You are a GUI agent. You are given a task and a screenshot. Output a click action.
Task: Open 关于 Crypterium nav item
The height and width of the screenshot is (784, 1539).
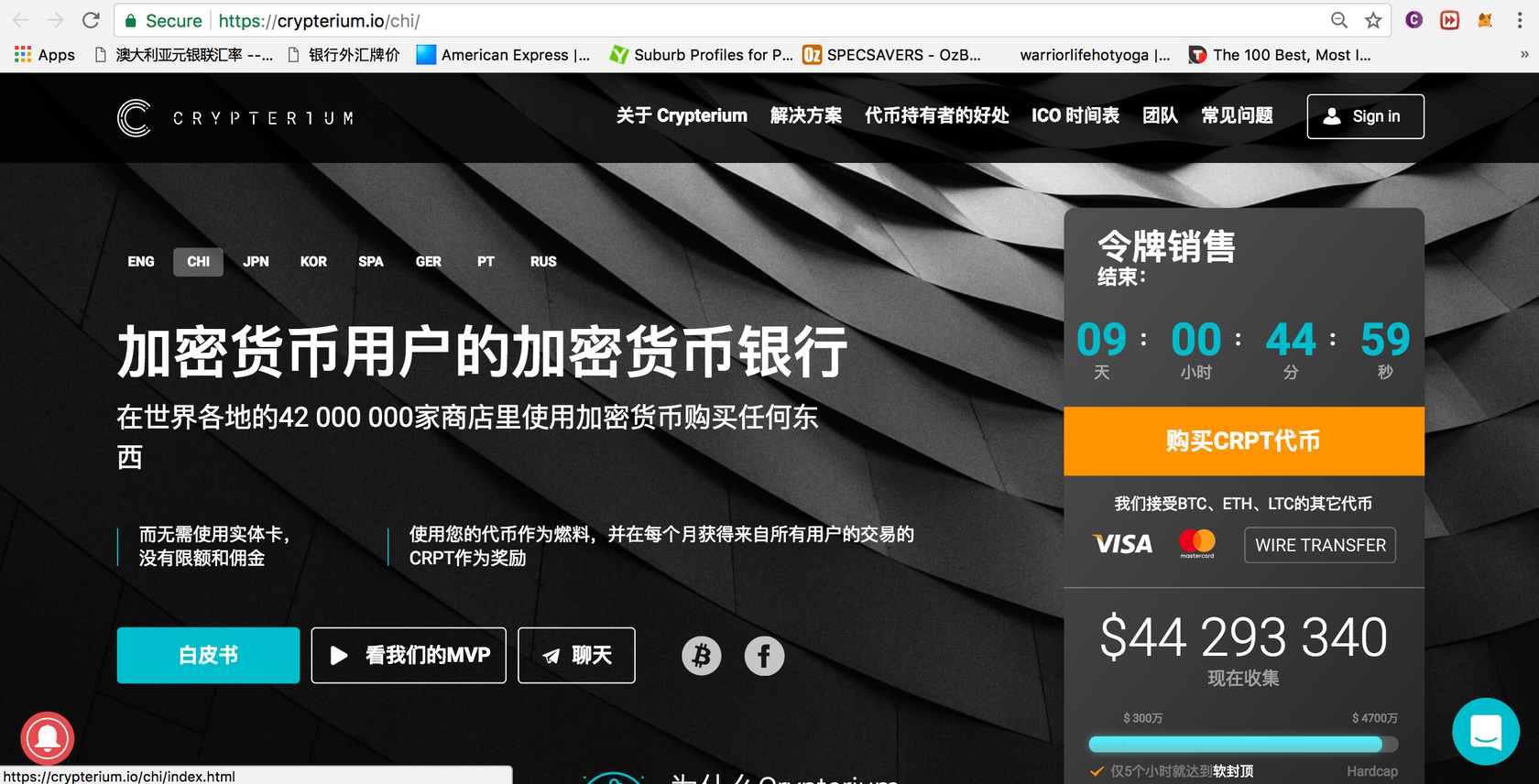point(682,115)
